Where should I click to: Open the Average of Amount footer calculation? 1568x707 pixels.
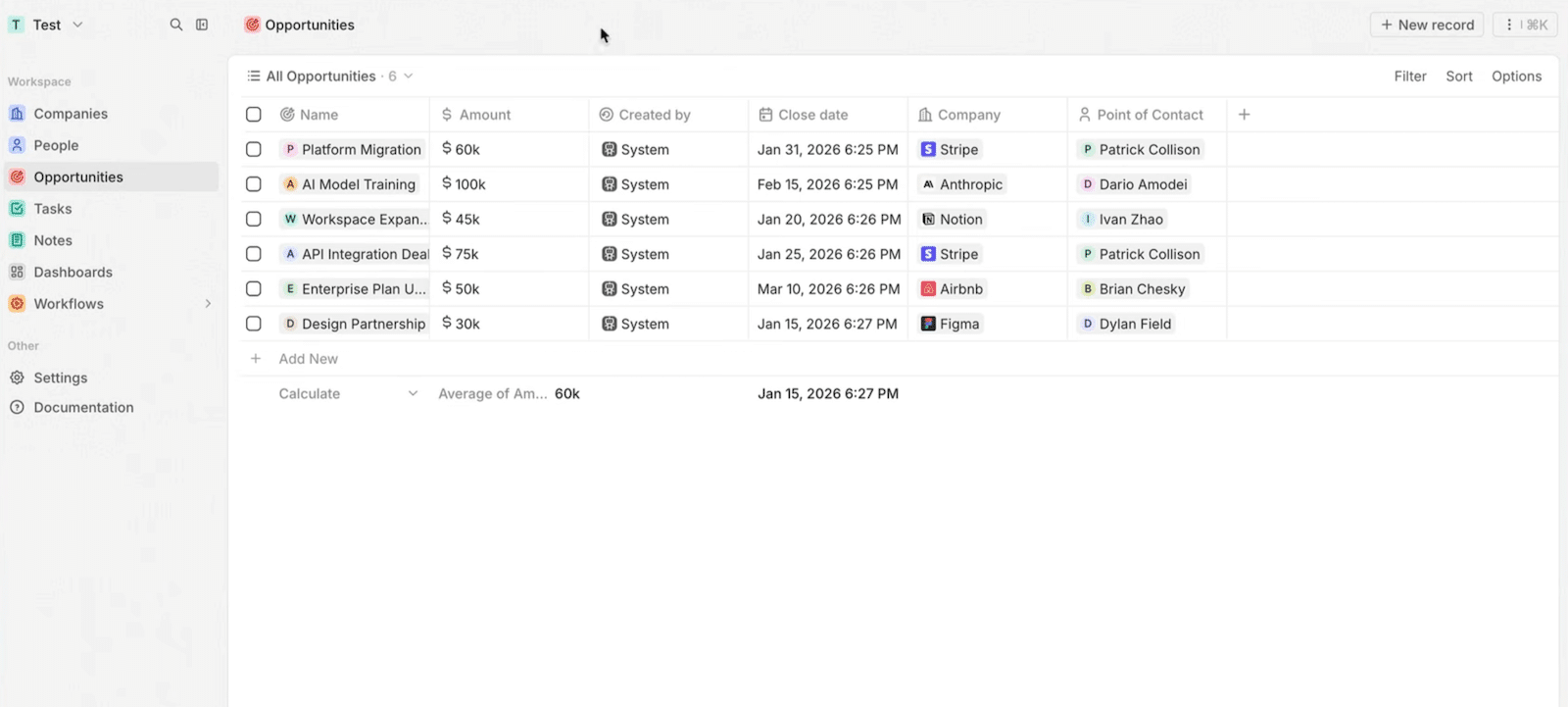pyautogui.click(x=509, y=393)
